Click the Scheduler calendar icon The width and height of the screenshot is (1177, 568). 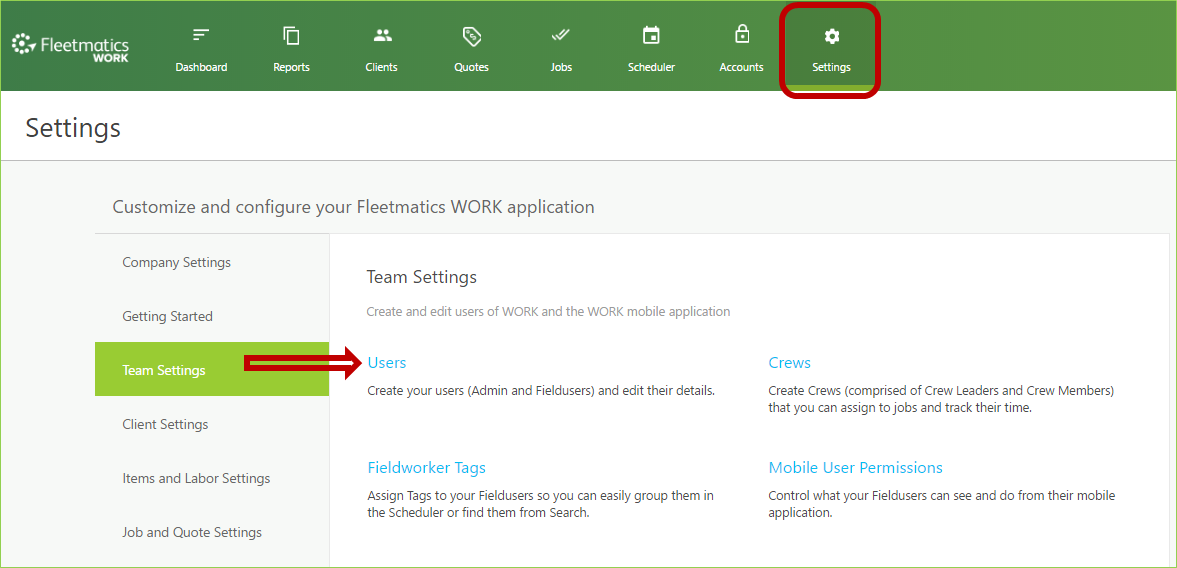tap(651, 35)
